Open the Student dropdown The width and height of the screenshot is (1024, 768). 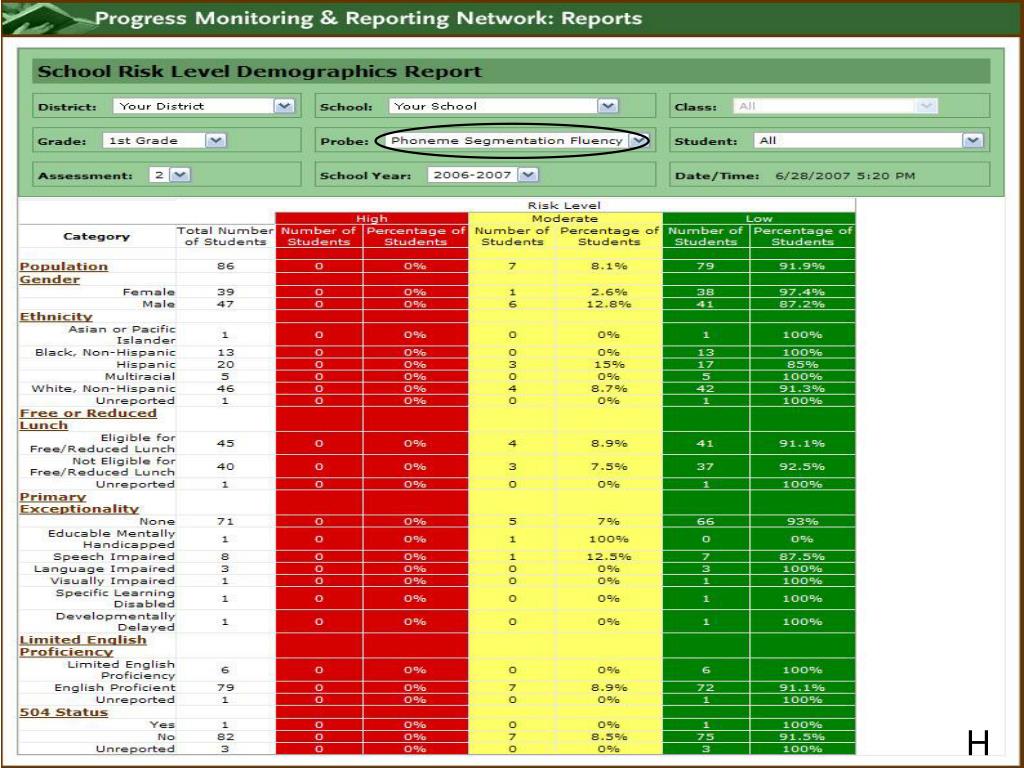[869, 140]
